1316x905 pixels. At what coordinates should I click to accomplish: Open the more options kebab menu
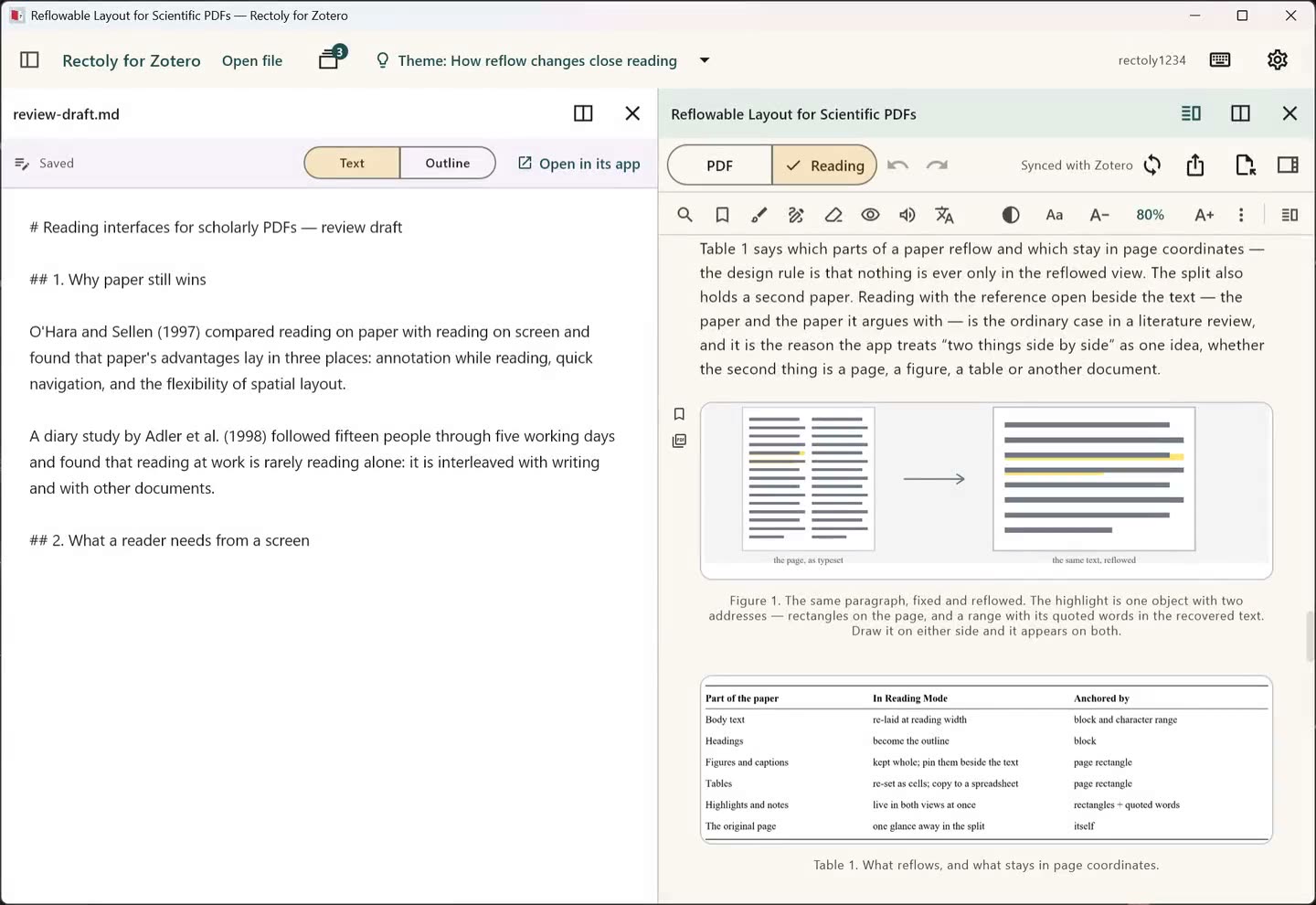[1241, 215]
